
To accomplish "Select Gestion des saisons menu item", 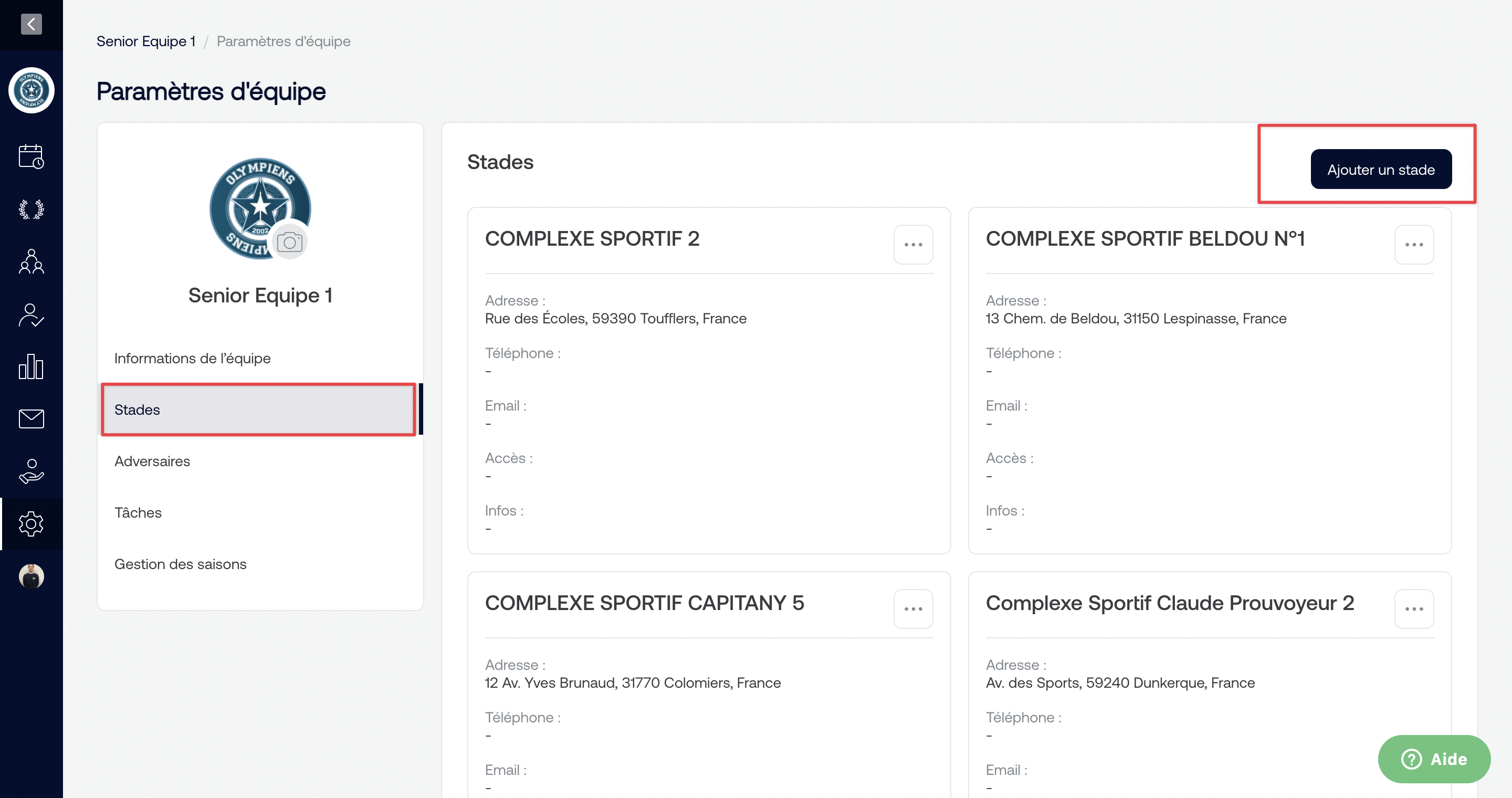I will 260,564.
